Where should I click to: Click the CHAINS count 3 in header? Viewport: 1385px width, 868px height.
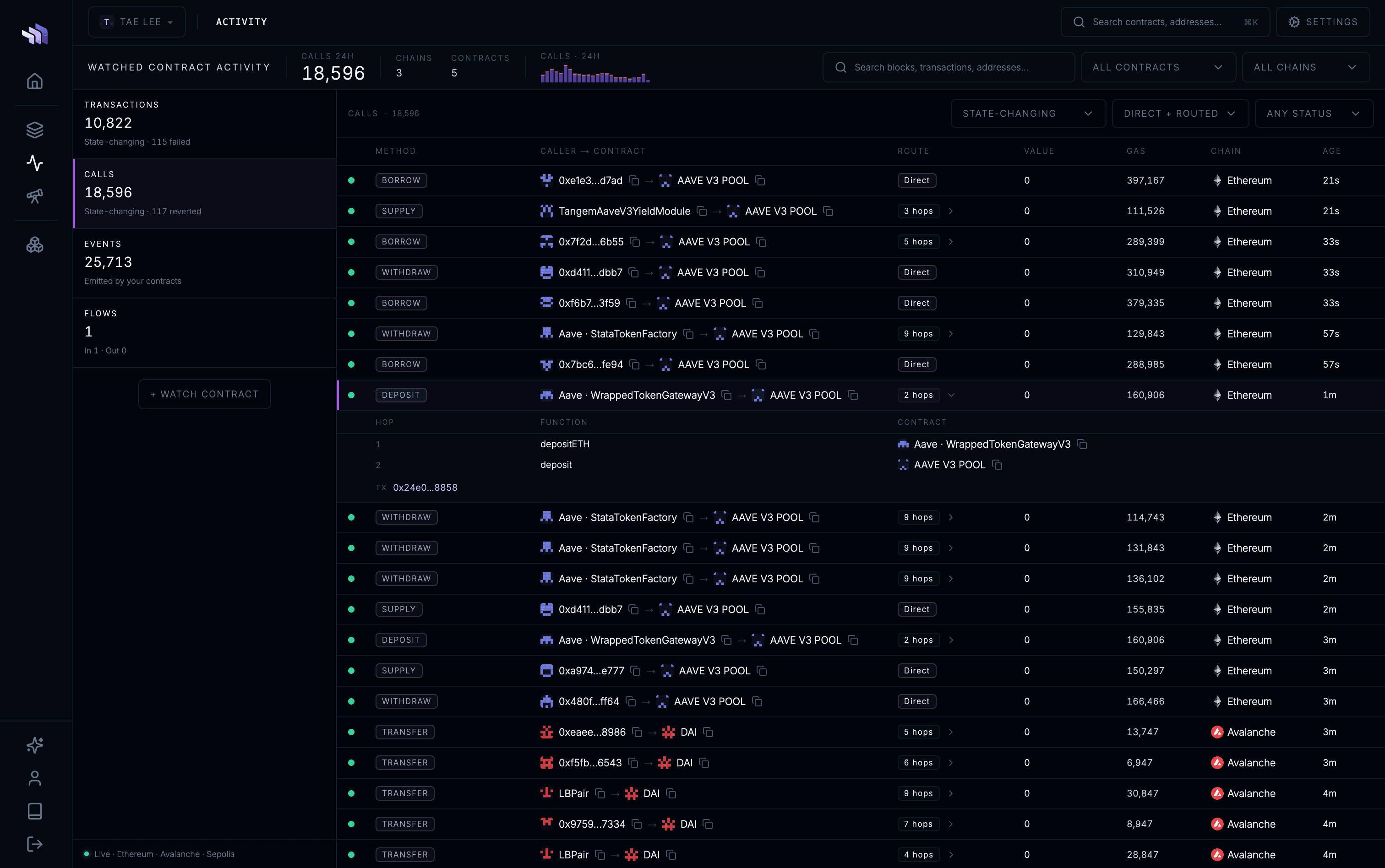[x=399, y=73]
